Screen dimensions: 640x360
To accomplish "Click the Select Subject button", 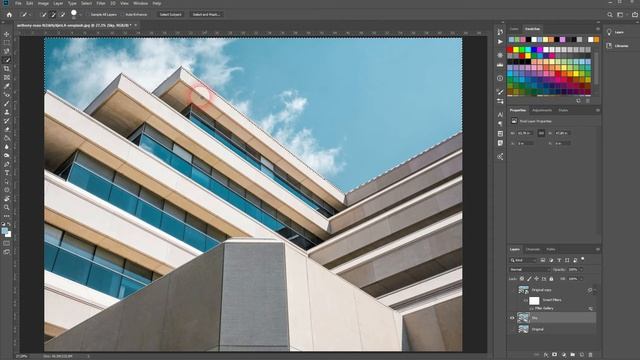I will (170, 14).
